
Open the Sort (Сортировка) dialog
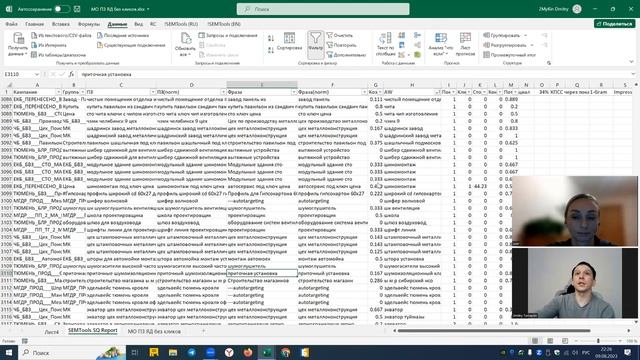pos(289,42)
